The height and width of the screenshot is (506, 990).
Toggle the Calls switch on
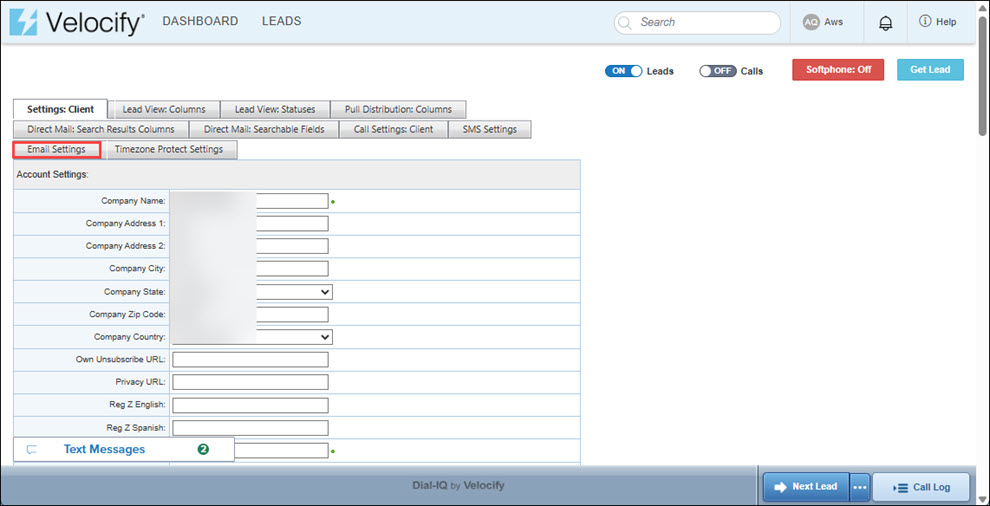coord(717,71)
